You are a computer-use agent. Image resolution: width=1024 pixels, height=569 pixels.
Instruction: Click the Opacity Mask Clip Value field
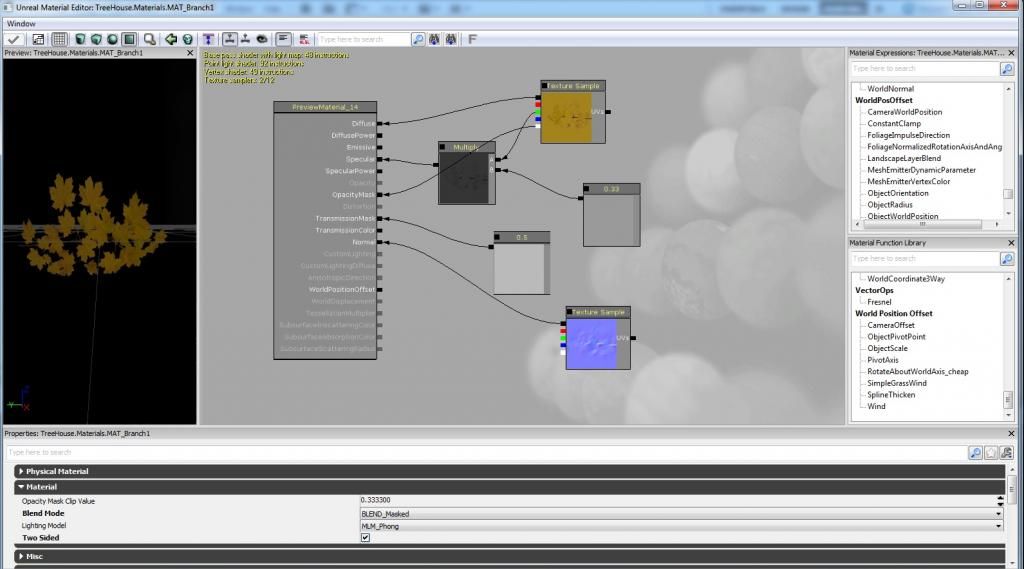coord(679,500)
